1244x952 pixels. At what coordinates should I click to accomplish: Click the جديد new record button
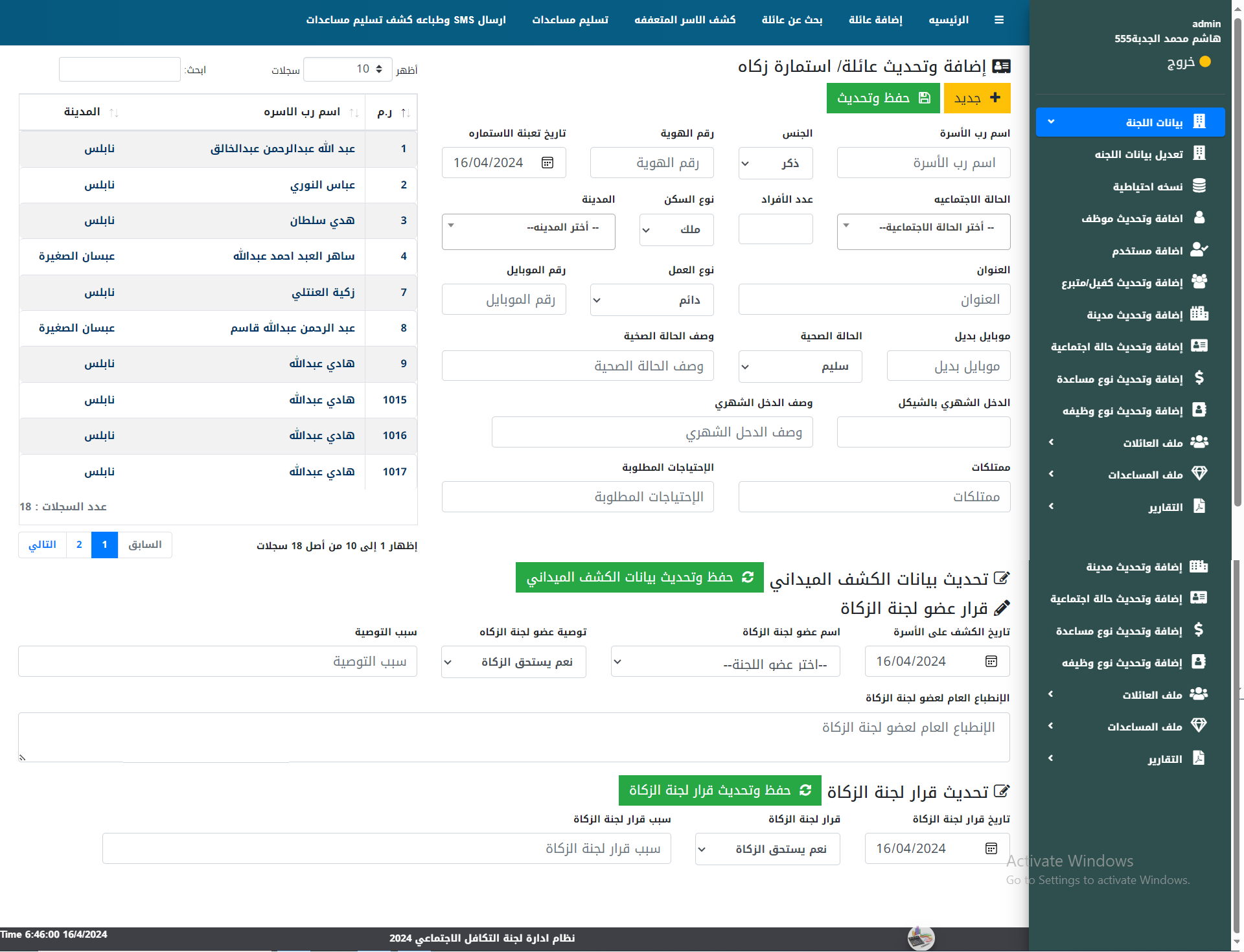point(976,98)
